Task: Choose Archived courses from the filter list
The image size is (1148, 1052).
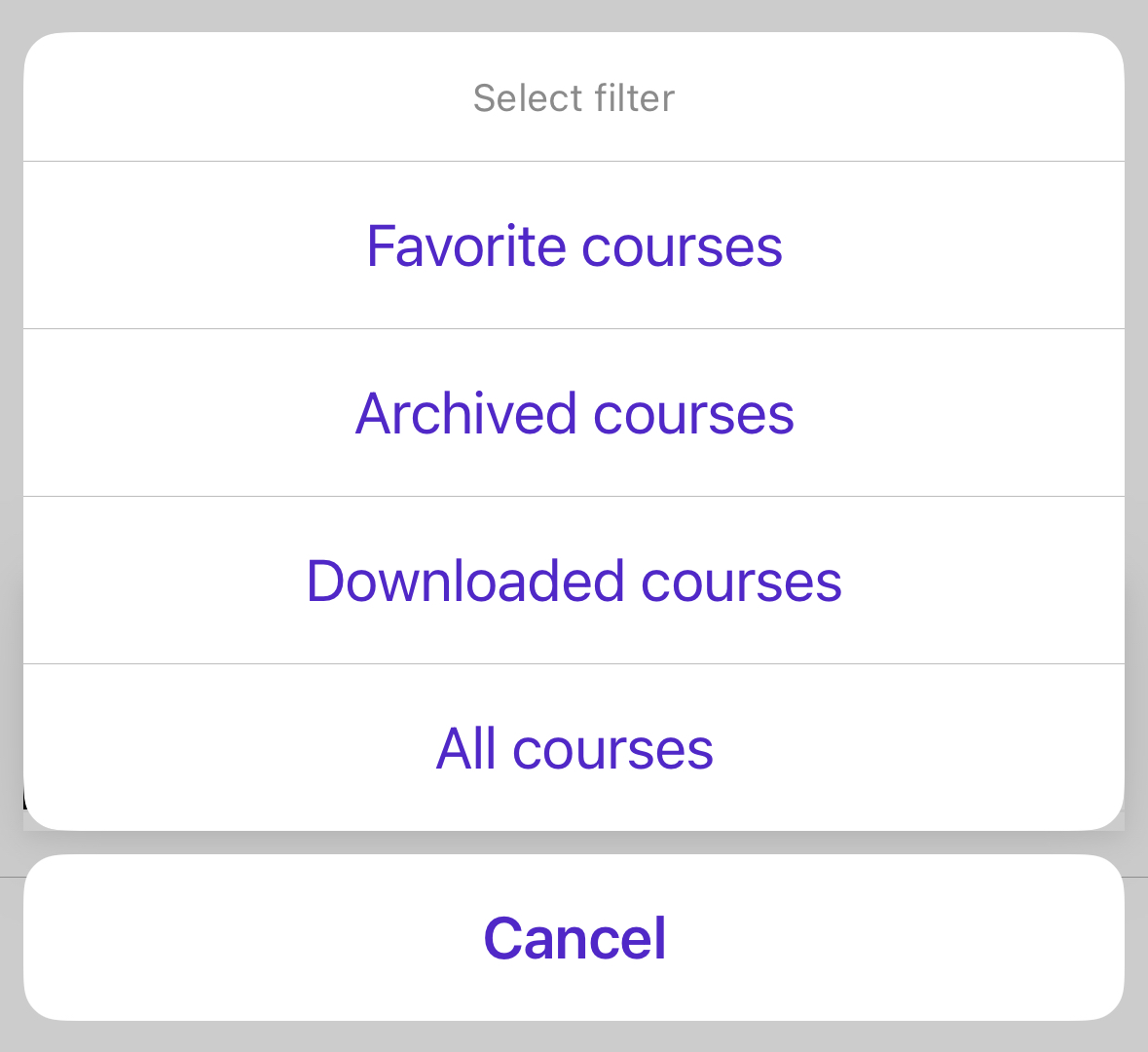Action: (x=574, y=413)
